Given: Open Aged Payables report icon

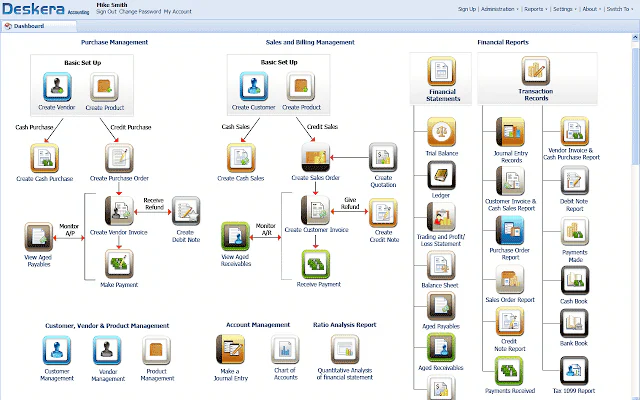Looking at the screenshot, I should click(x=441, y=306).
